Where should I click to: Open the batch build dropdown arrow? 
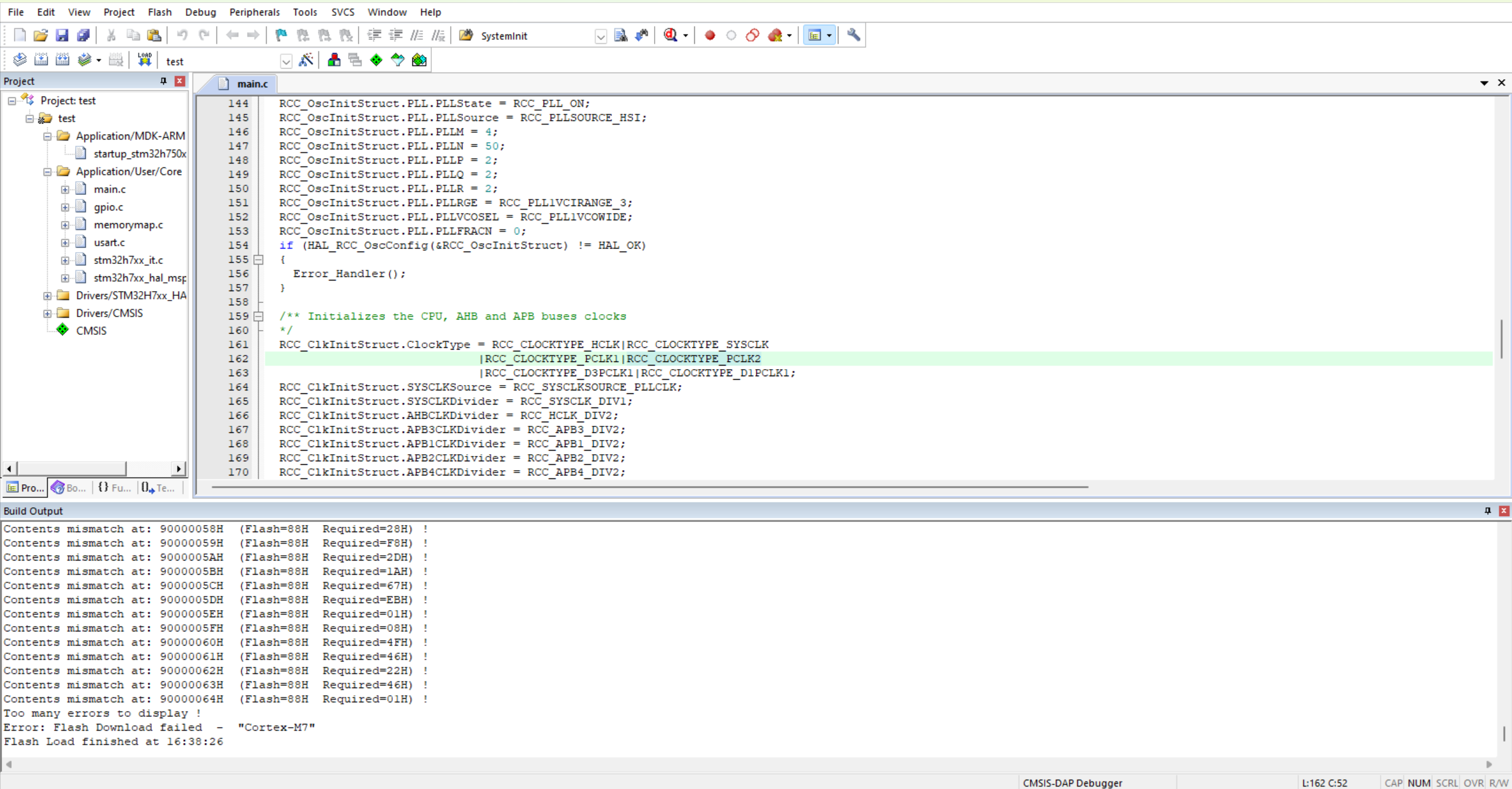point(99,61)
